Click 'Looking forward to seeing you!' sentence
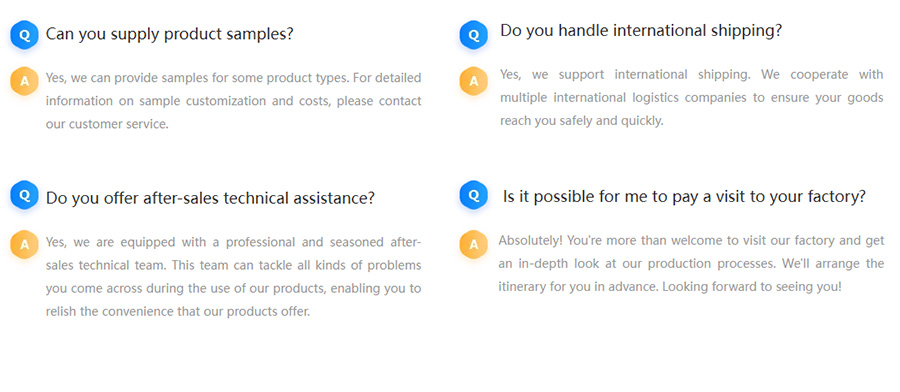The image size is (900, 392). click(x=752, y=286)
